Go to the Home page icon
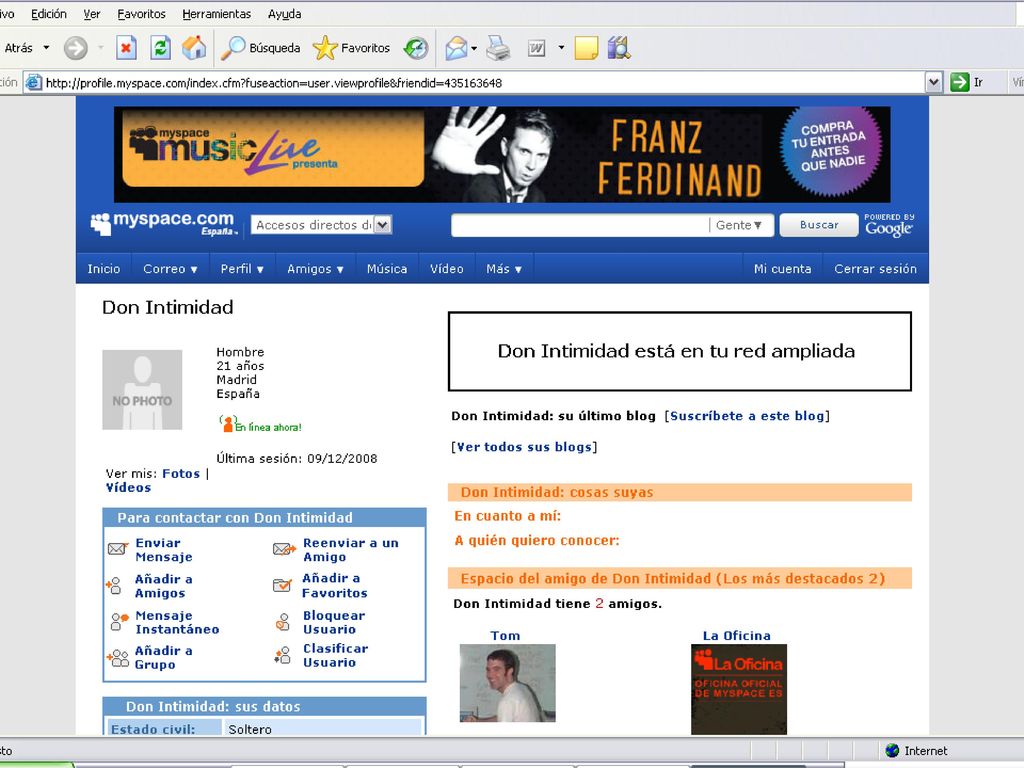 point(194,48)
